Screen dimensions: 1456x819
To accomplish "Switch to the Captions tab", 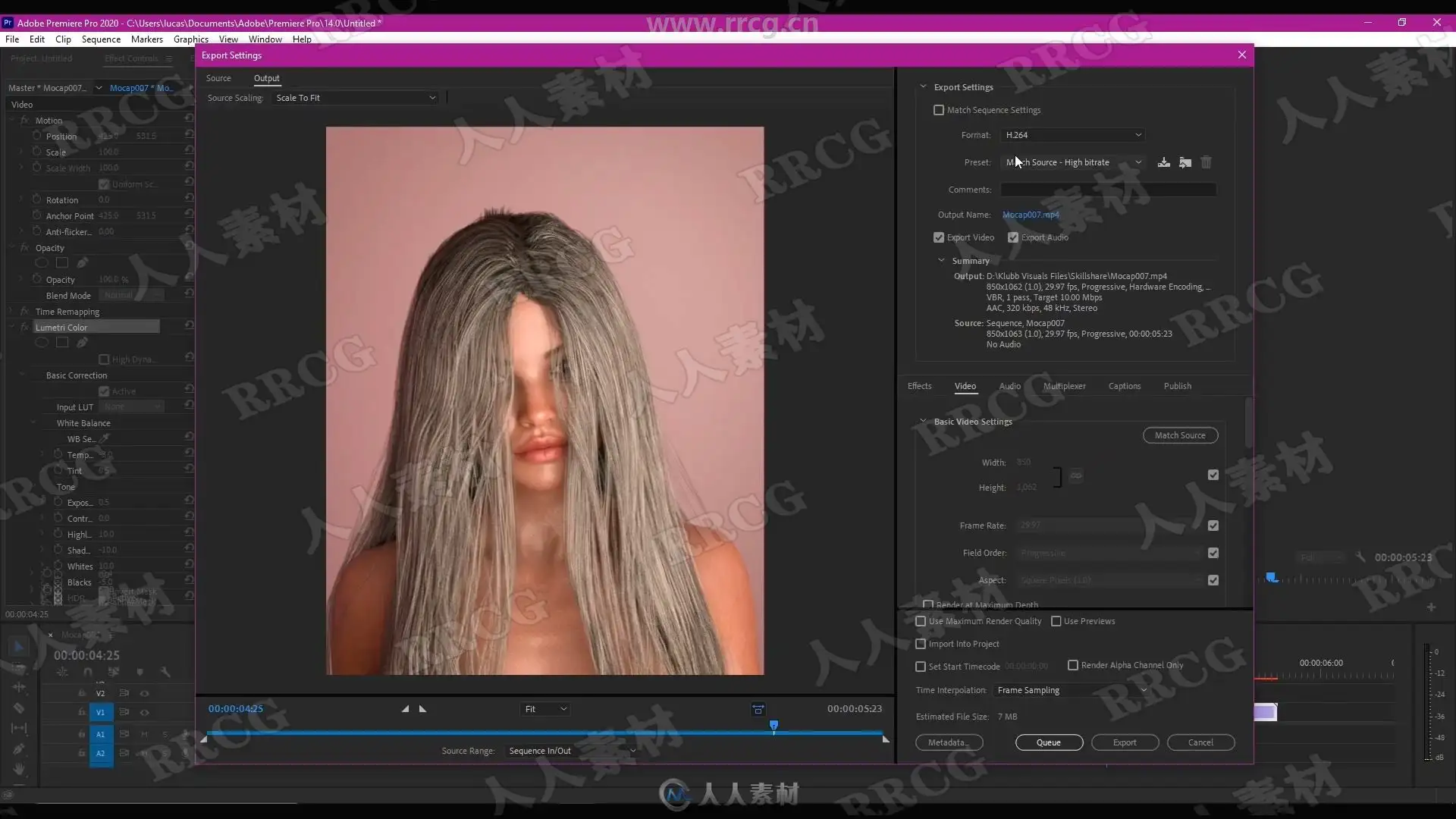I will [x=1124, y=386].
